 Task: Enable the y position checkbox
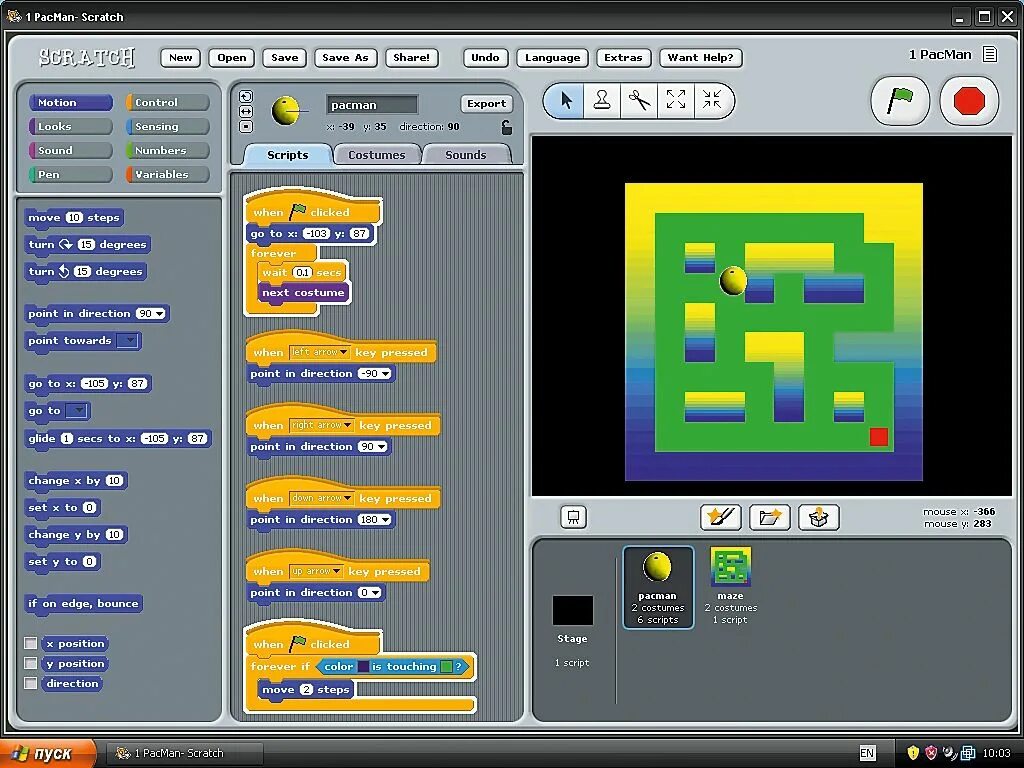coord(31,663)
